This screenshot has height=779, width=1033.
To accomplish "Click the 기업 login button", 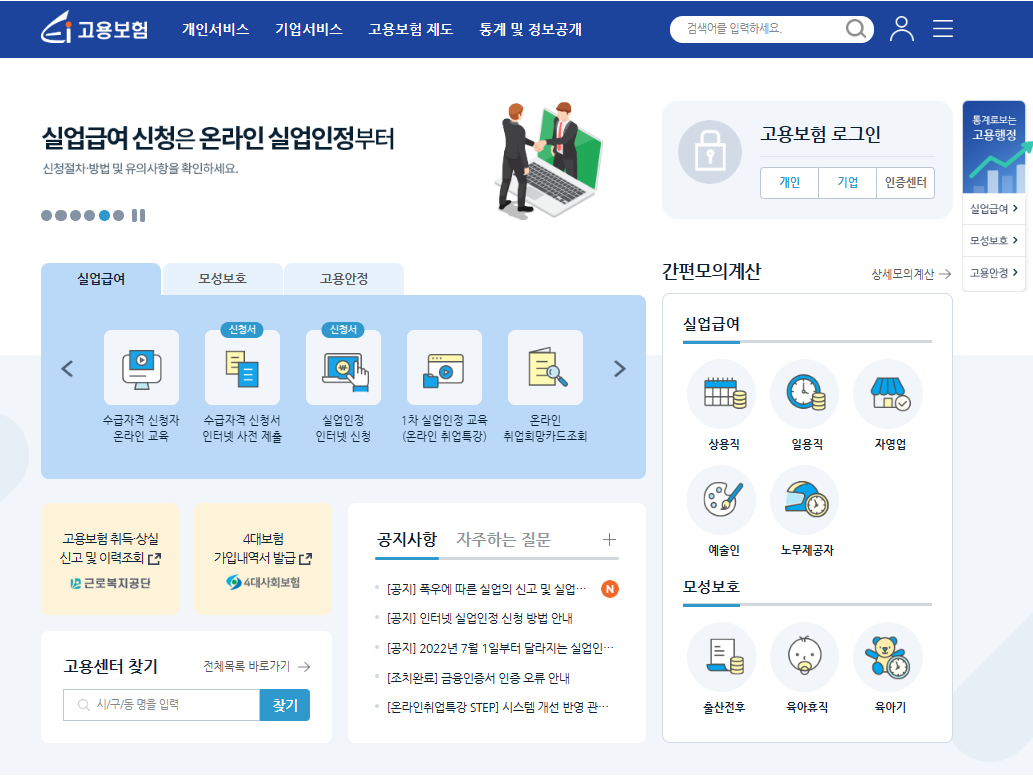I will pyautogui.click(x=847, y=183).
